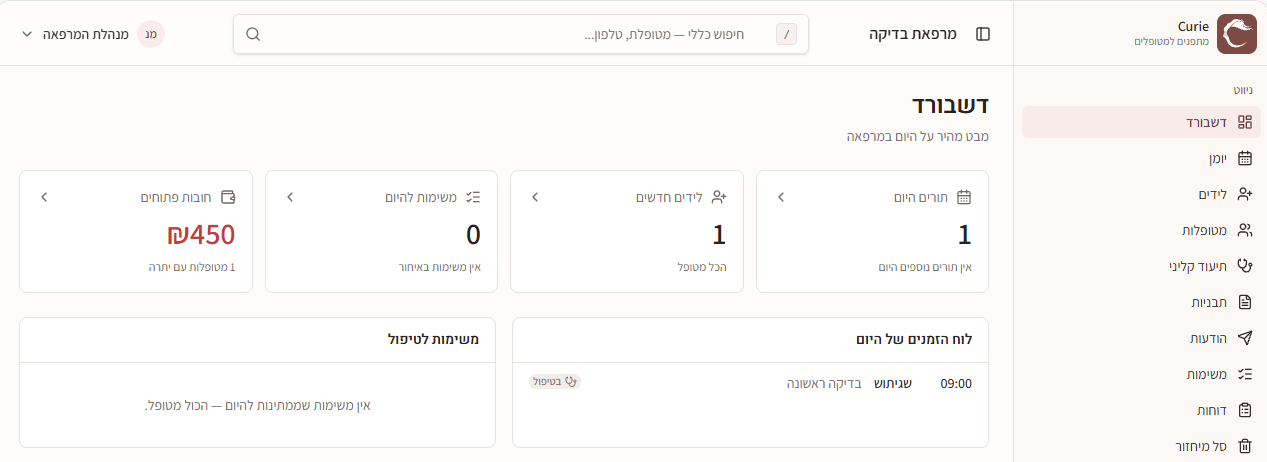Viewport: 1267px width, 462px height.
Task: Go to יומן in the sidebar
Action: 1141,158
